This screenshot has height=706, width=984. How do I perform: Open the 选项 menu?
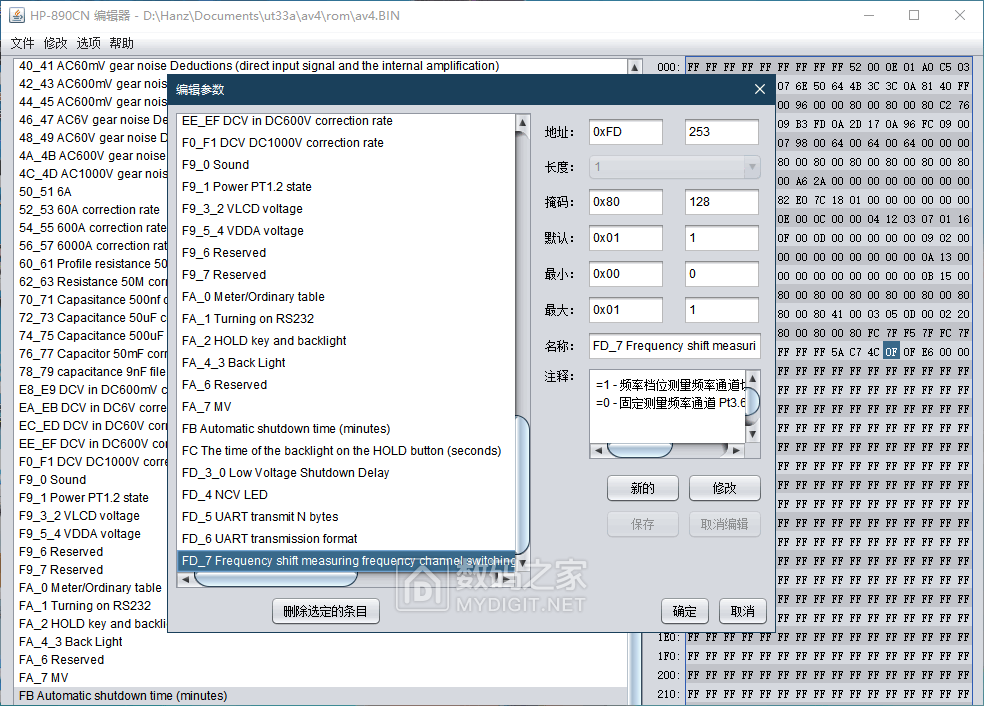(88, 43)
